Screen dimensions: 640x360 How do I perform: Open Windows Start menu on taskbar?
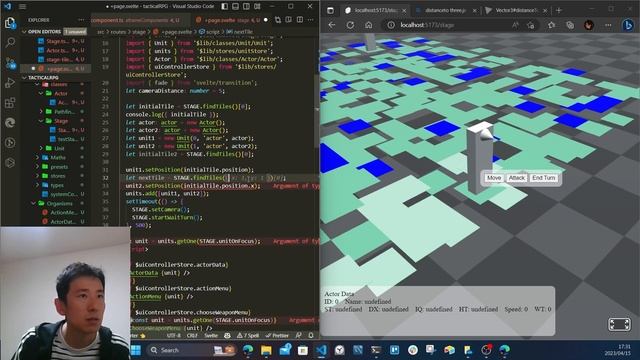pyautogui.click(x=136, y=350)
